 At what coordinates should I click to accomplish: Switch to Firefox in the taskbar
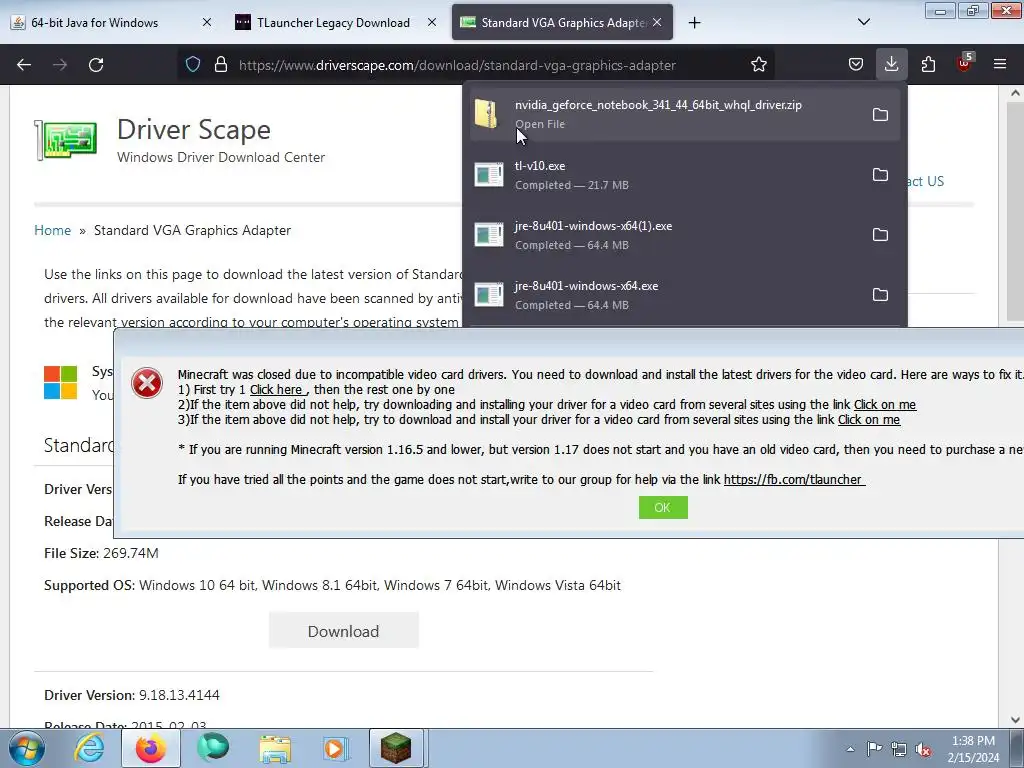151,749
